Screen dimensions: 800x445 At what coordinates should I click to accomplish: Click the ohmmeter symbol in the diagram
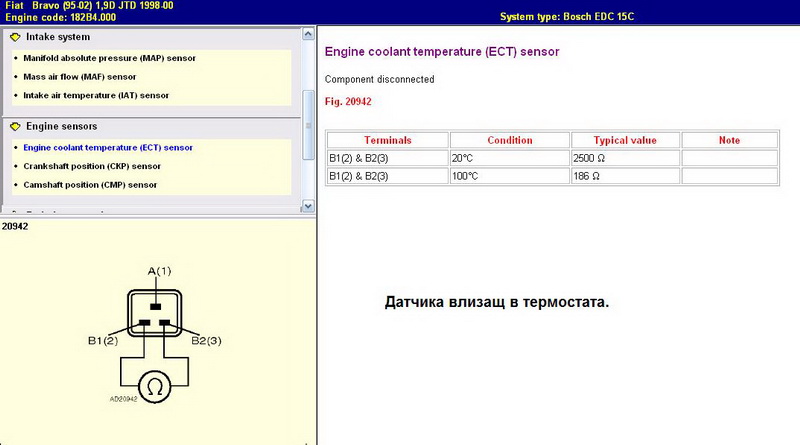click(154, 389)
